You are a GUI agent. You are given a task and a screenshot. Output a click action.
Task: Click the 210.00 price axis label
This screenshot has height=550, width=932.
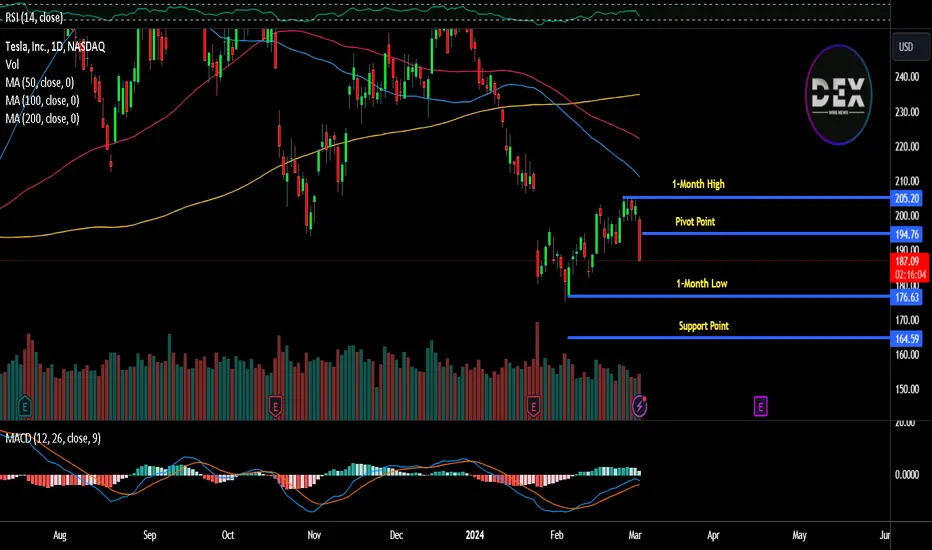pyautogui.click(x=907, y=181)
